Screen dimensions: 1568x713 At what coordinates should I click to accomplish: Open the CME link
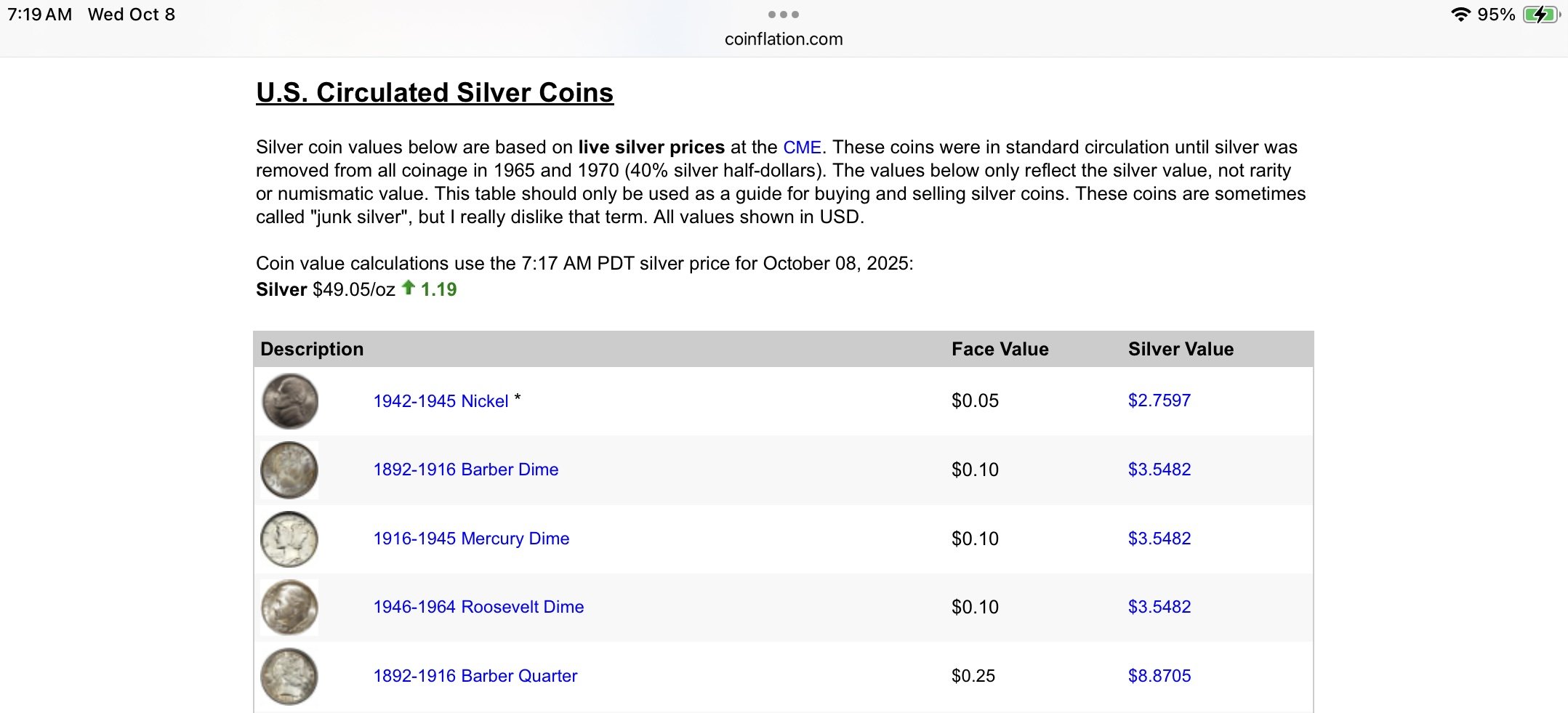coord(802,148)
